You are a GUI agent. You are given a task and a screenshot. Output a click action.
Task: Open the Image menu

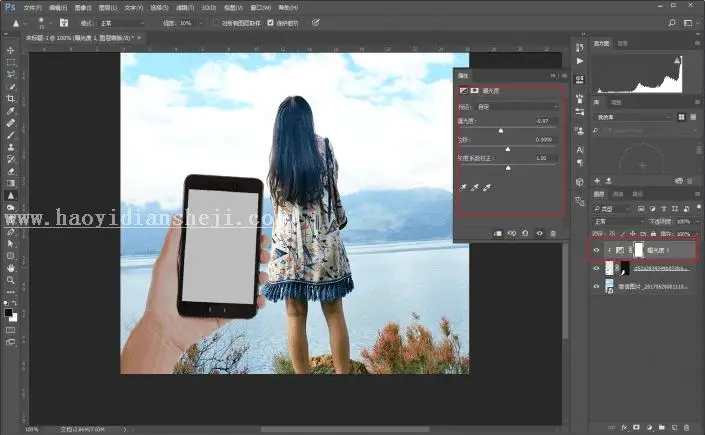click(x=83, y=8)
